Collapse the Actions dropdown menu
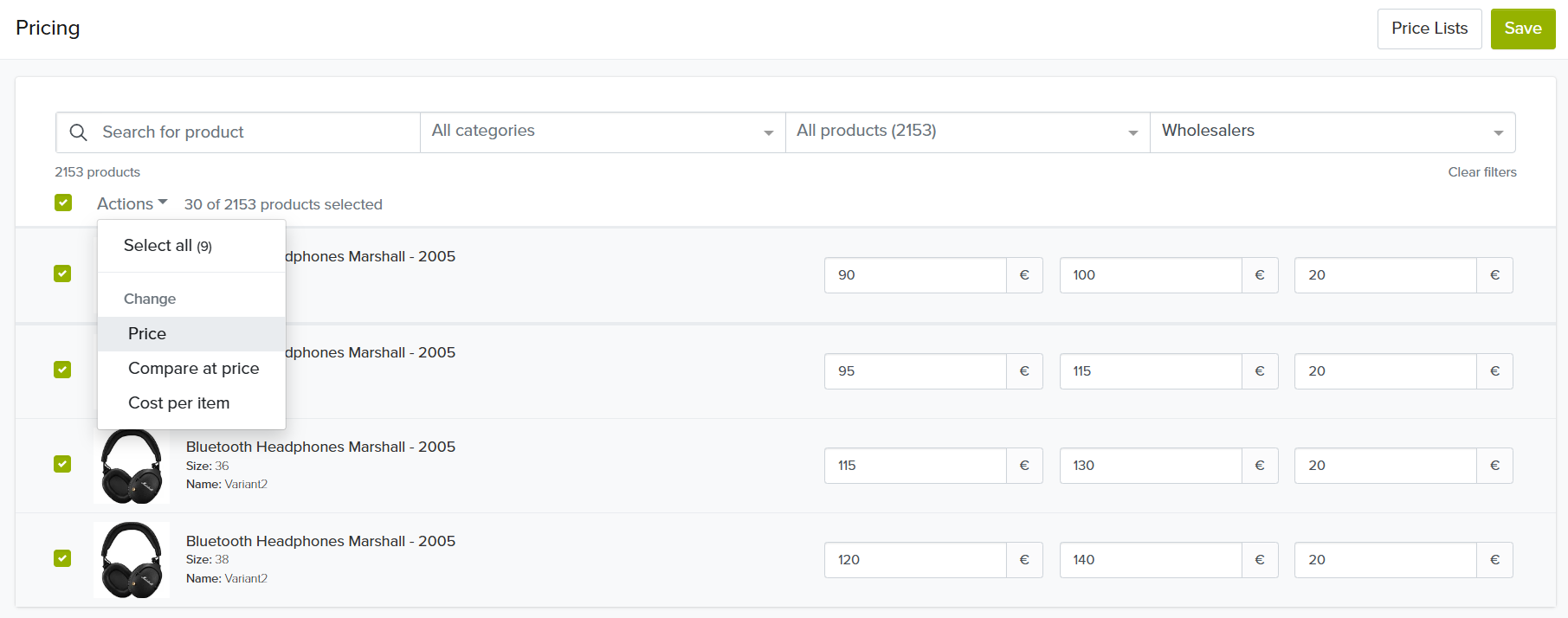The width and height of the screenshot is (1568, 618). pyautogui.click(x=132, y=204)
